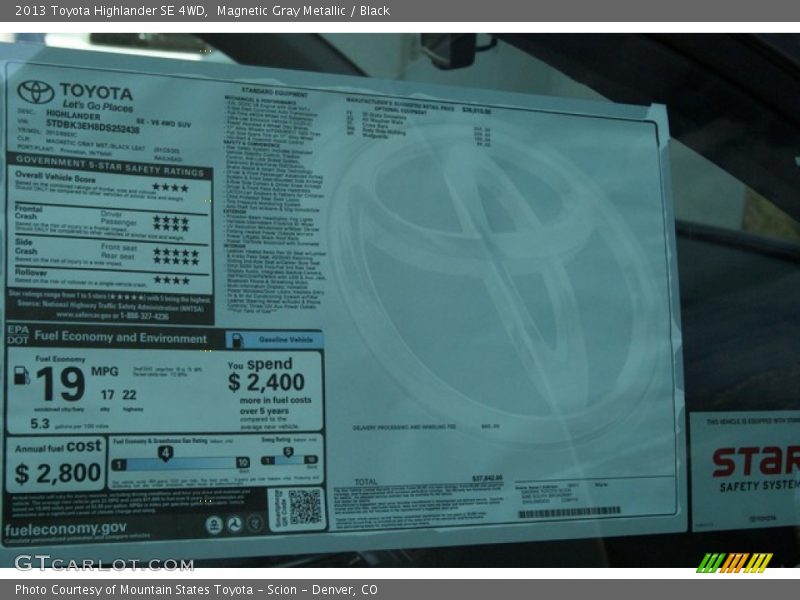Viewport: 800px width, 600px height.
Task: Open the fueleconomy.gov address on the label
Action: [x=65, y=529]
